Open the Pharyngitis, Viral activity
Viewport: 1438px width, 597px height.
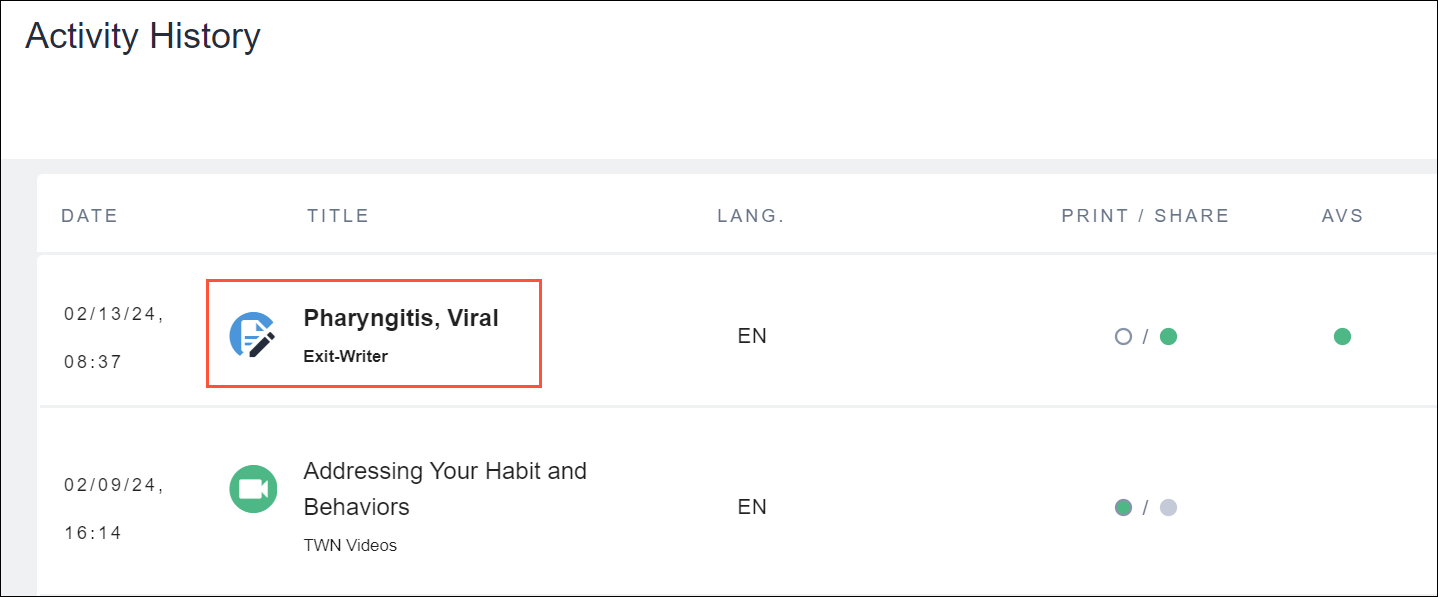401,318
